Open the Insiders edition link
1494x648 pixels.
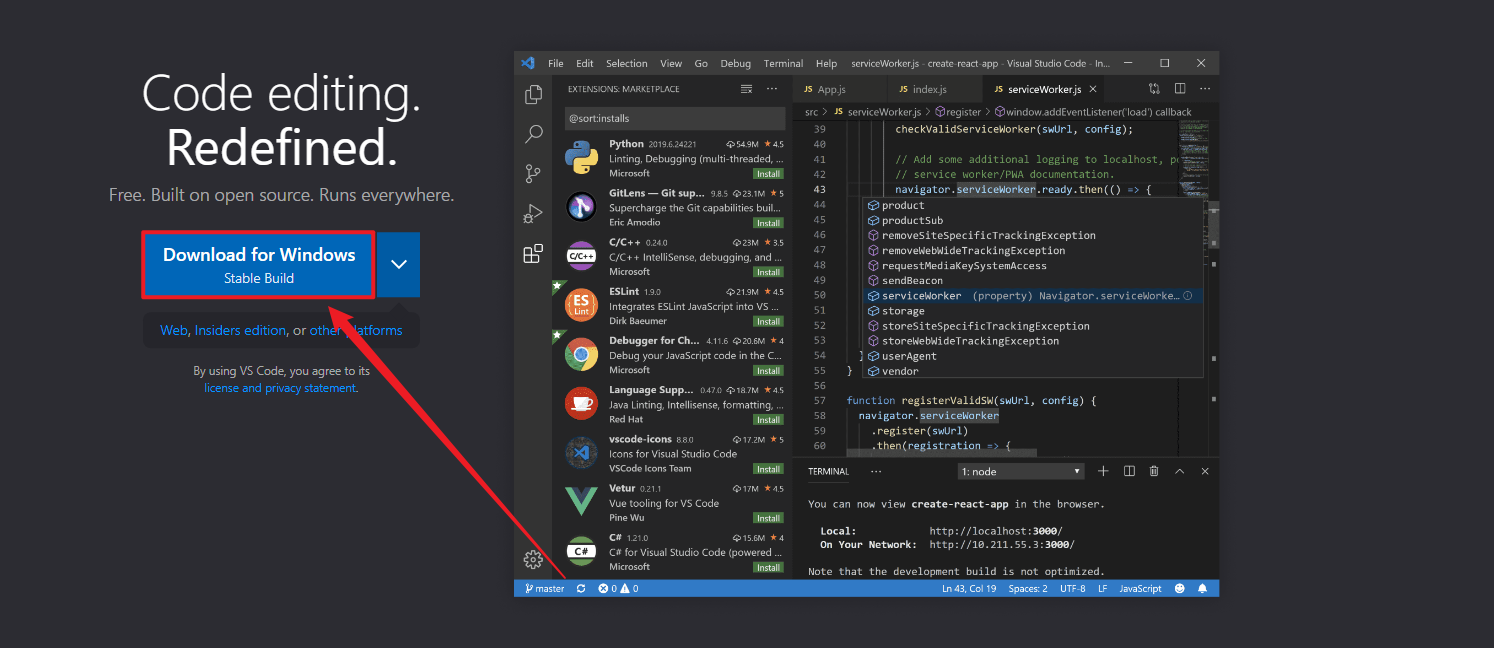(240, 330)
